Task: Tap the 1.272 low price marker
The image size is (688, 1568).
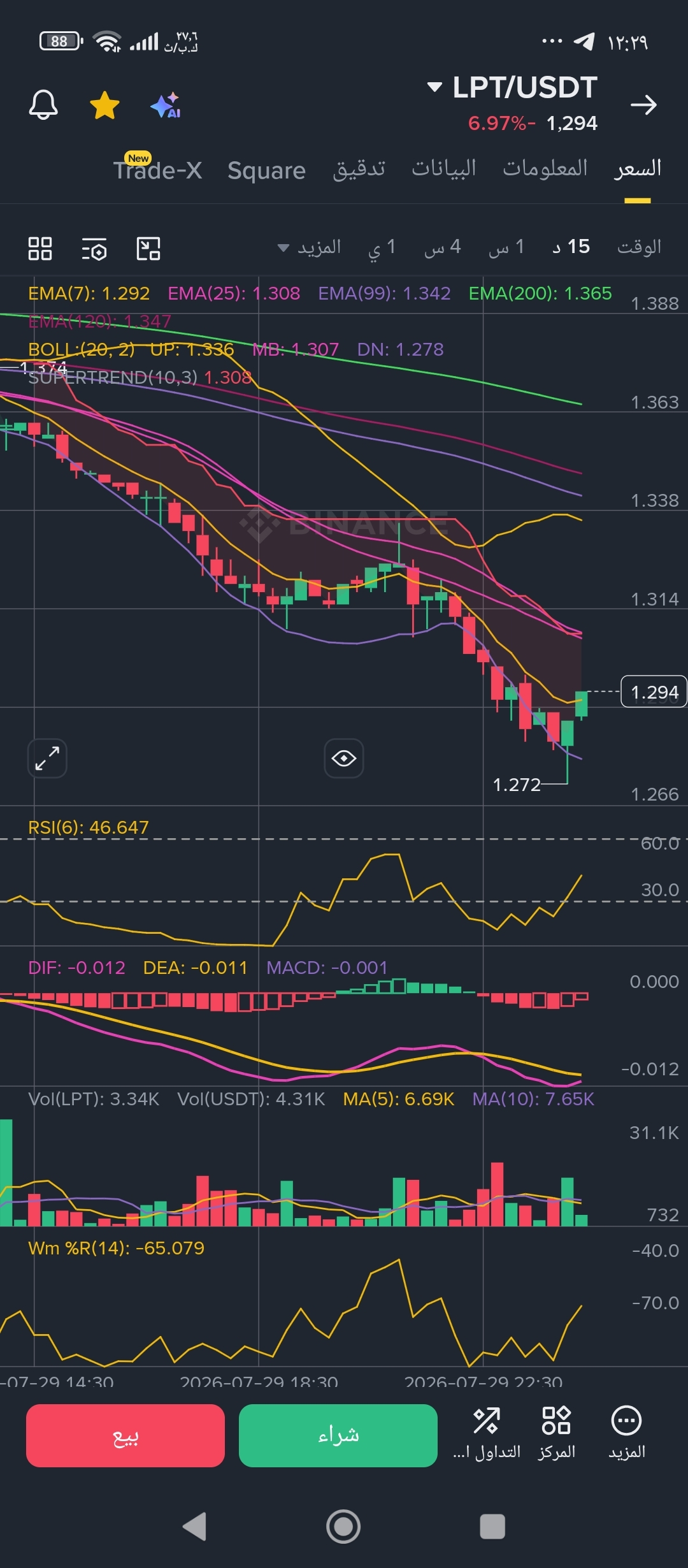Action: tap(517, 785)
